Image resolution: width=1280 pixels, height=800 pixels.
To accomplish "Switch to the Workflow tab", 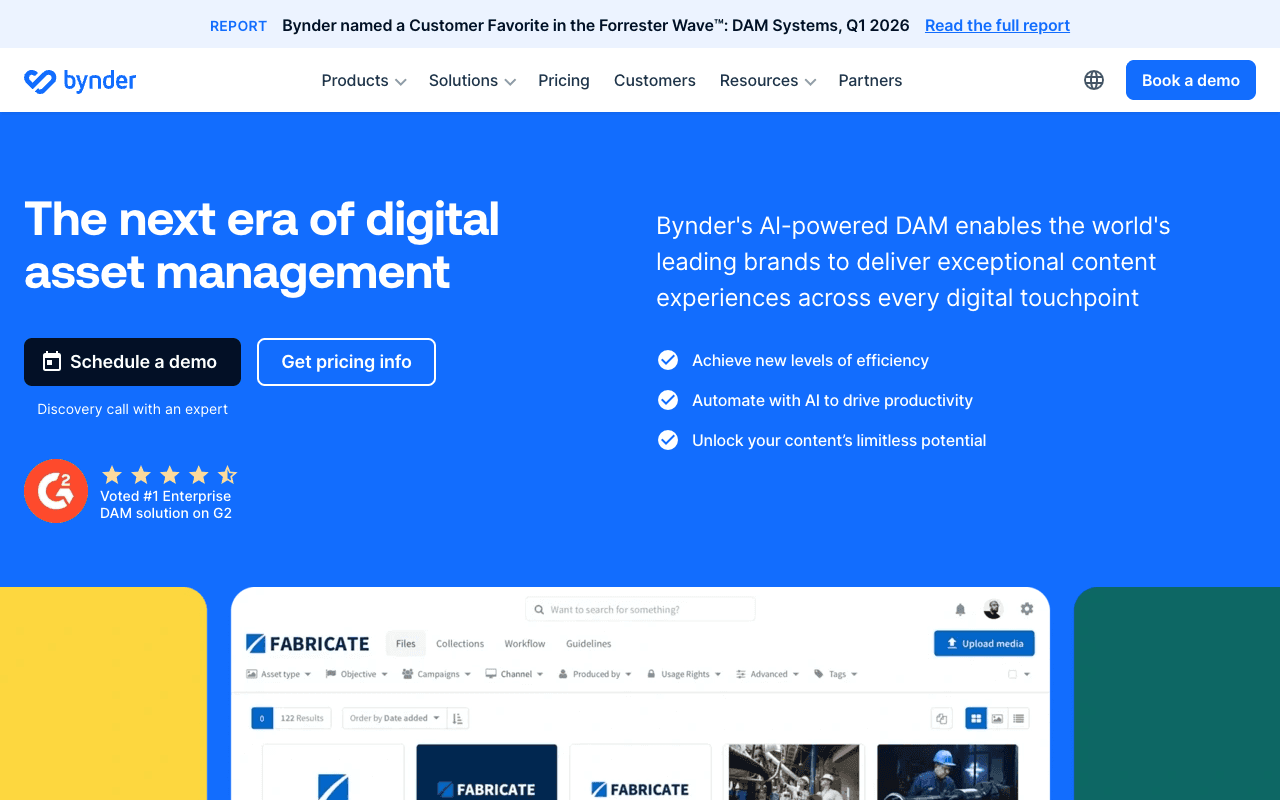I will pyautogui.click(x=525, y=643).
